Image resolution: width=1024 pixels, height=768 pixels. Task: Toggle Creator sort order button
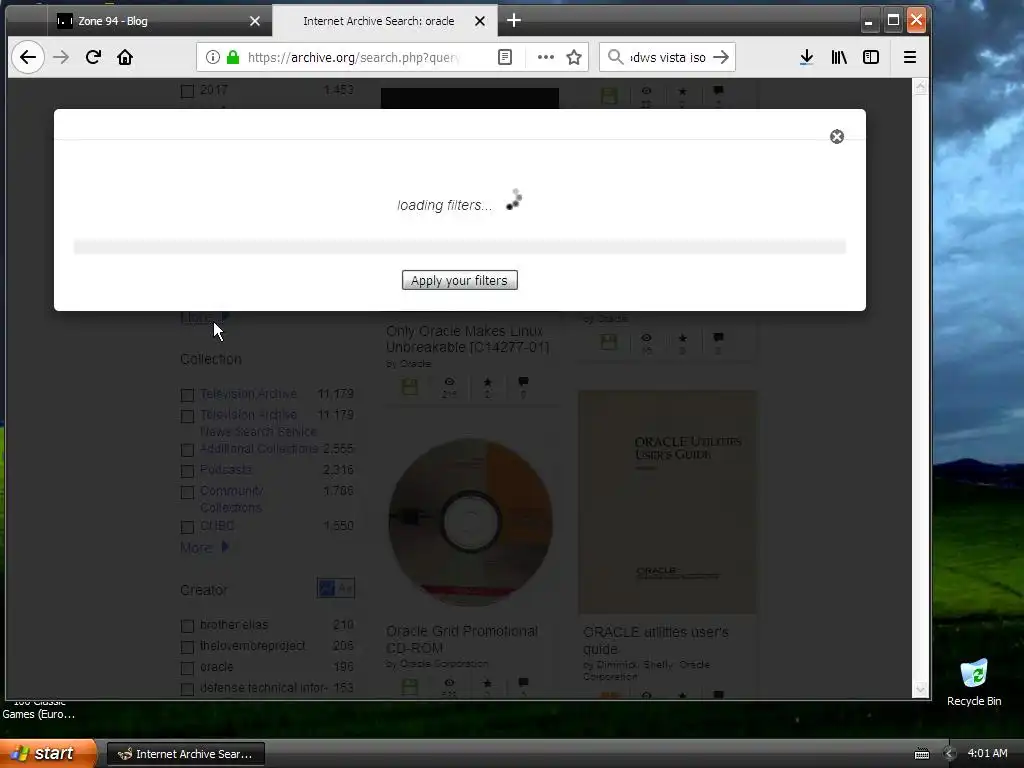[x=336, y=588]
